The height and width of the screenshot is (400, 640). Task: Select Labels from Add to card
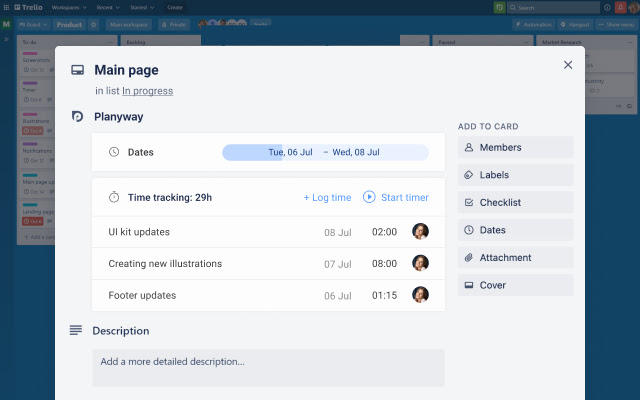pyautogui.click(x=515, y=175)
